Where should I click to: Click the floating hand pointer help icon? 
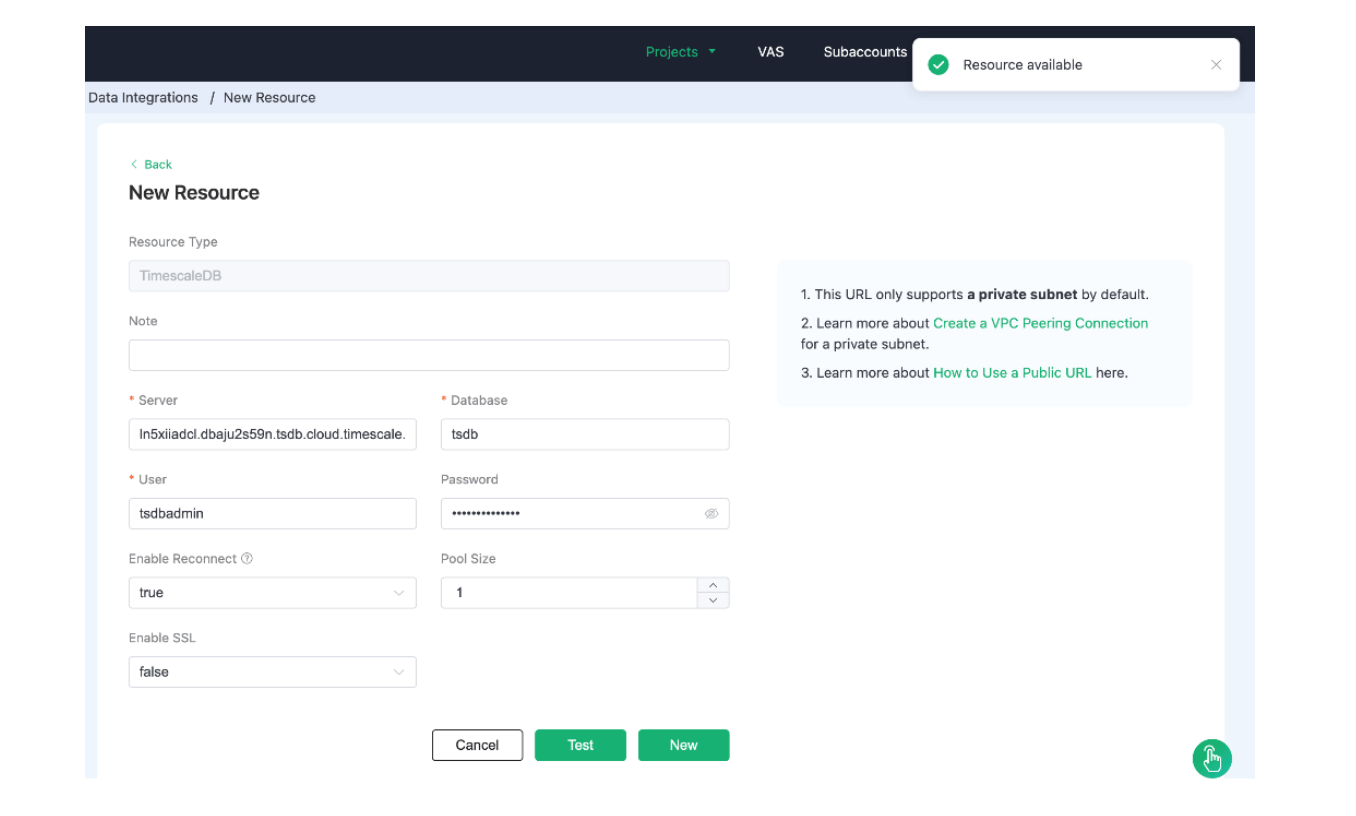[1211, 759]
